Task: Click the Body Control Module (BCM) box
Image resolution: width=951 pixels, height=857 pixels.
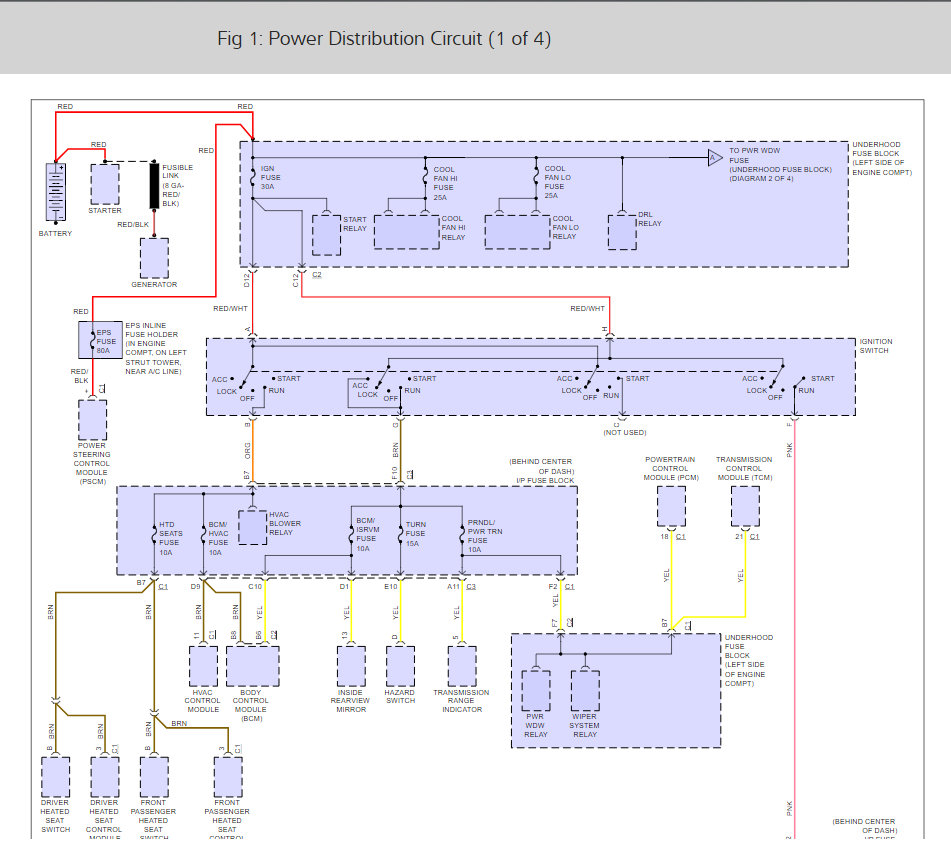Action: 252,666
